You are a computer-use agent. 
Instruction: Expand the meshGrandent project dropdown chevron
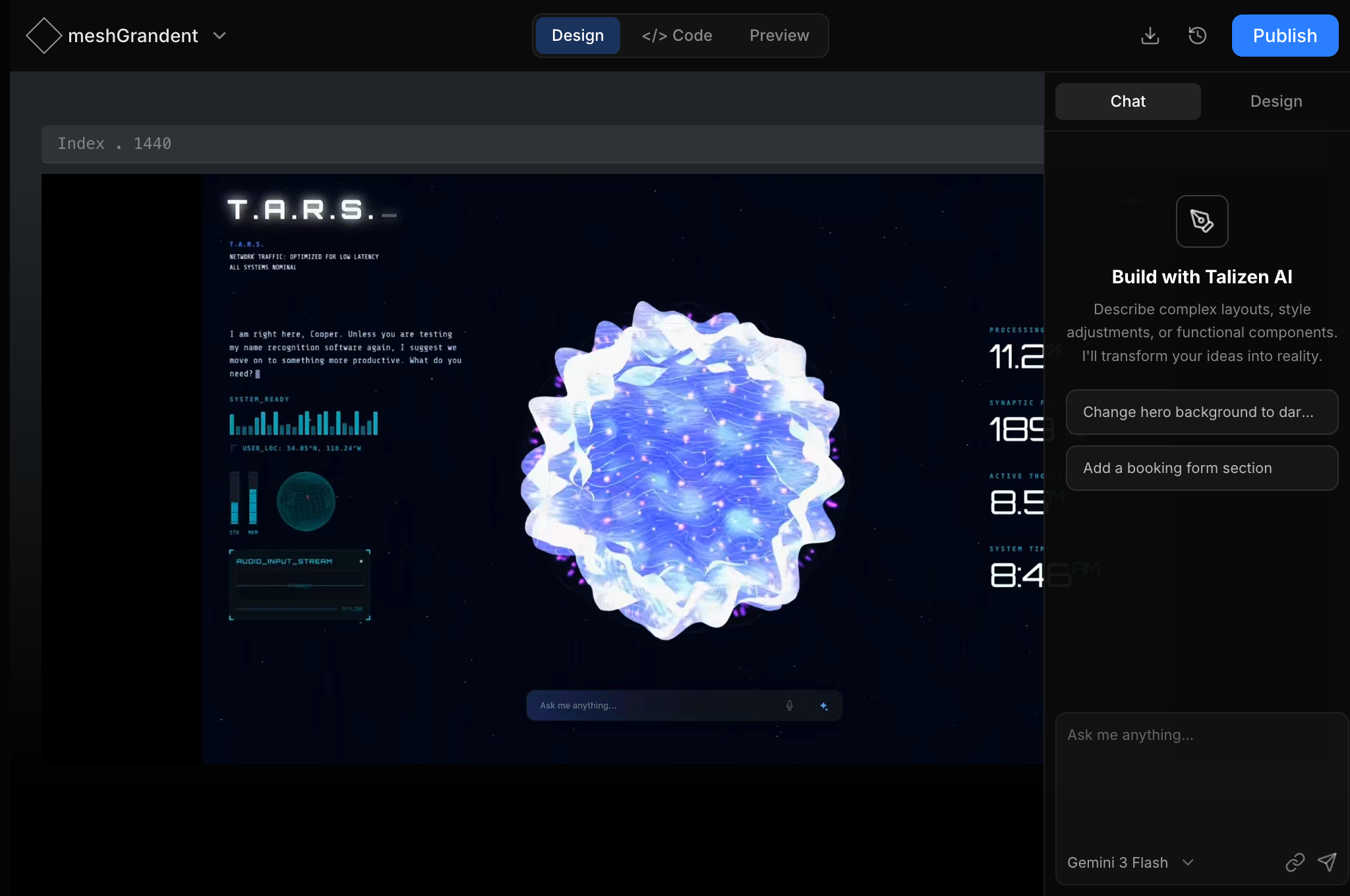coord(220,36)
